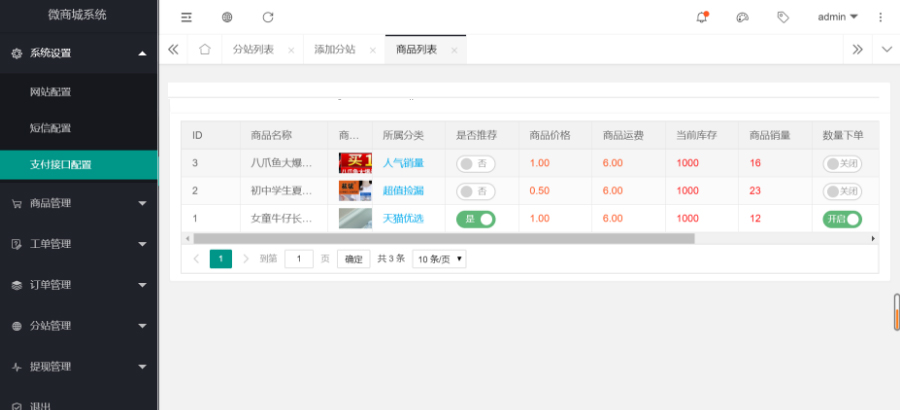
Task: Open the three-dot more options icon
Action: [880, 17]
